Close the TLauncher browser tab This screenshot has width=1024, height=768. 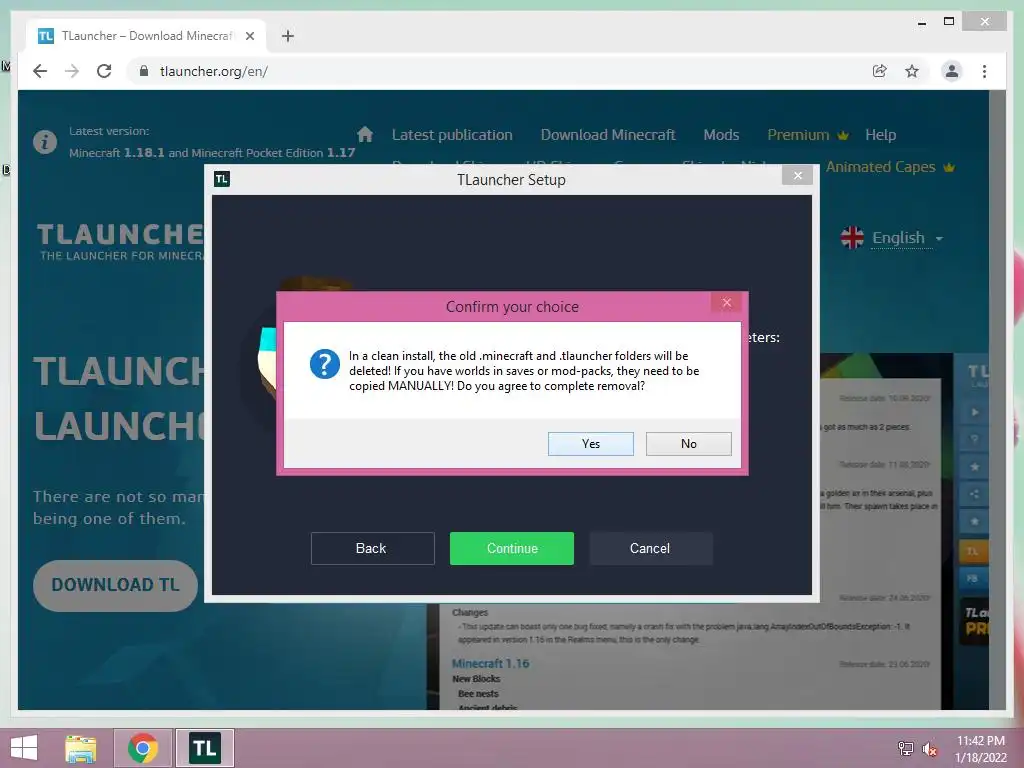tap(249, 36)
